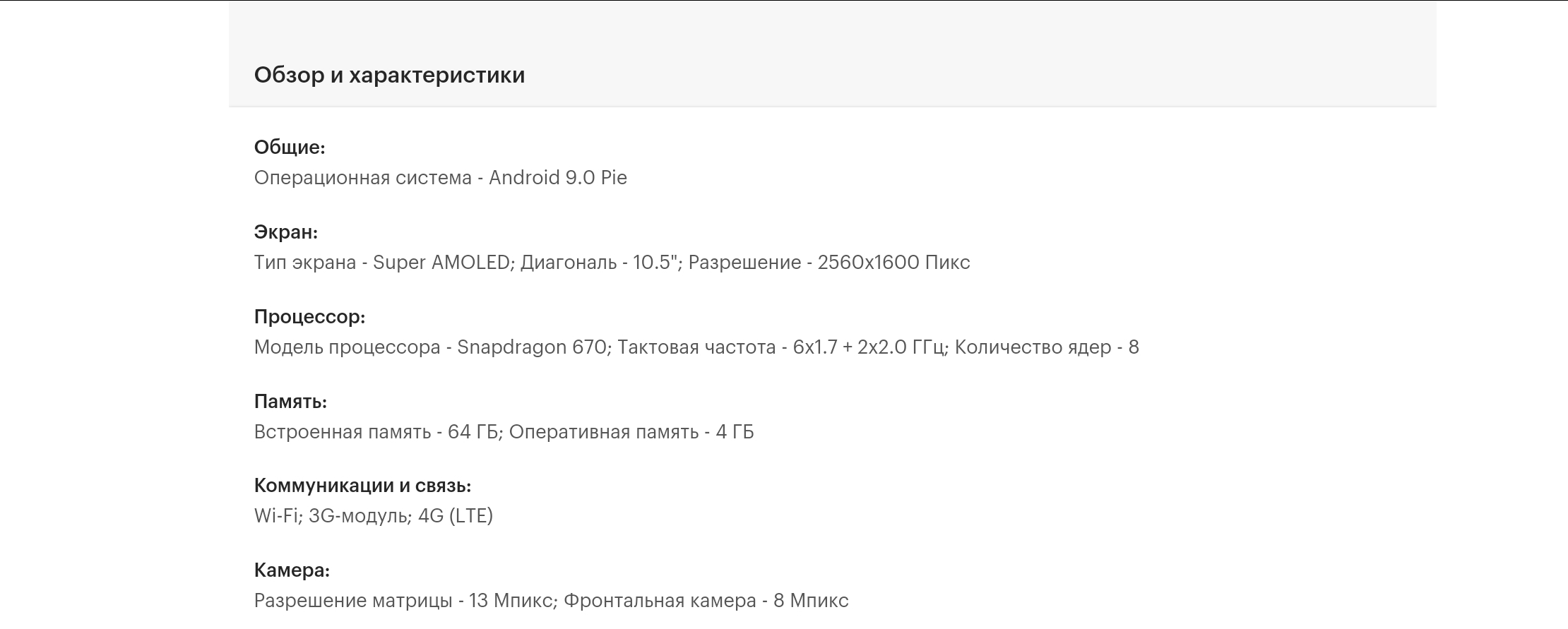Click the "Super AMOLED" screen type
Viewport: 1568px width, 629px height.
pyautogui.click(x=441, y=263)
